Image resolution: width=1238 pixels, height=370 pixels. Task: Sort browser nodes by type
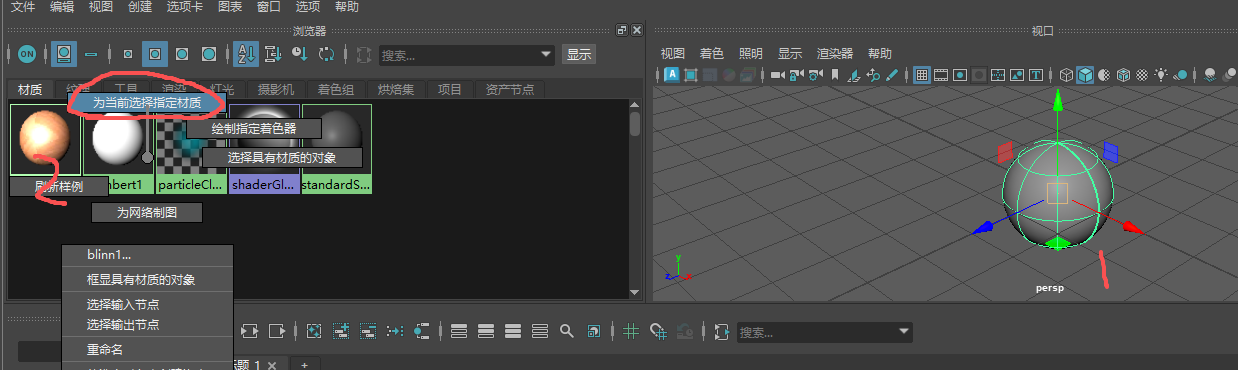pyautogui.click(x=272, y=54)
